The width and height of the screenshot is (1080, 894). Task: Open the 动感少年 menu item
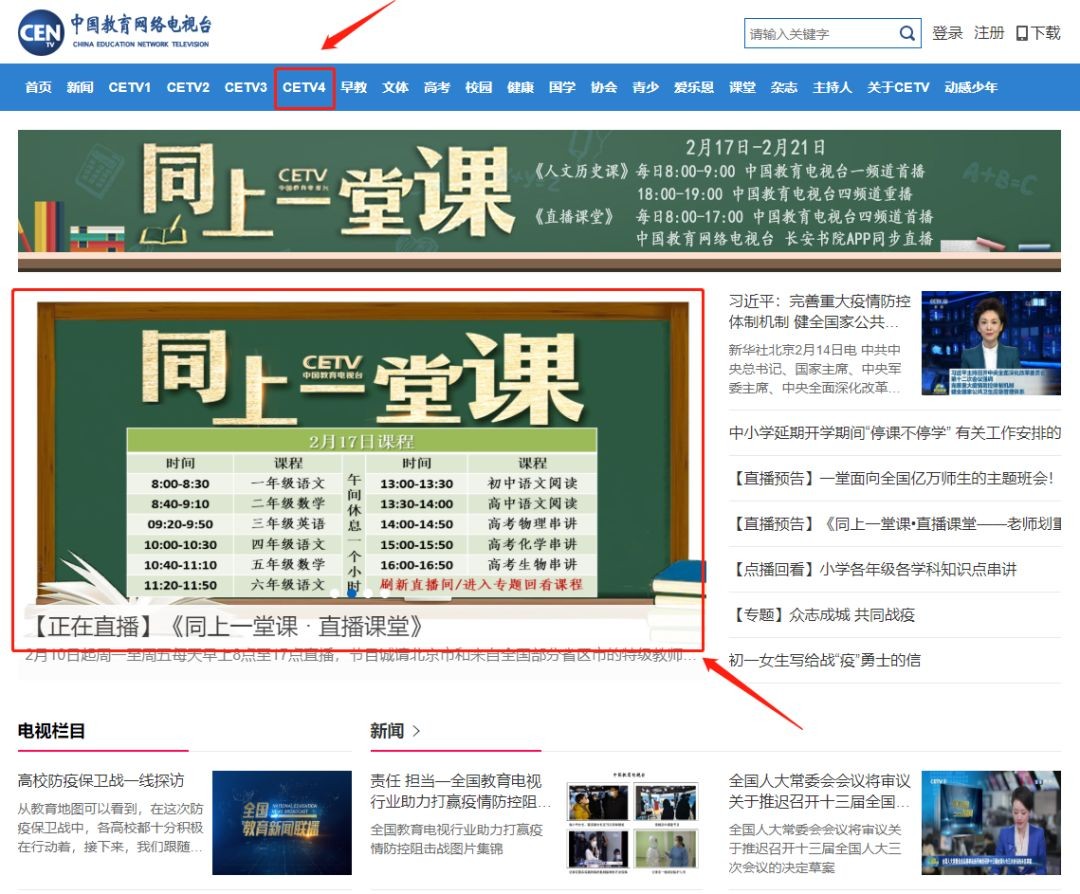pyautogui.click(x=971, y=87)
